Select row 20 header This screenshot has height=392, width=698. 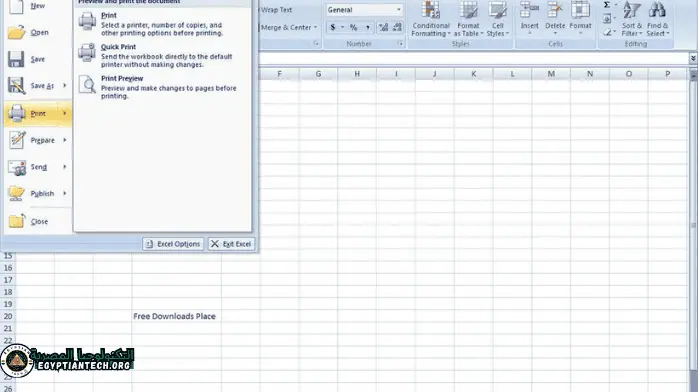8,316
